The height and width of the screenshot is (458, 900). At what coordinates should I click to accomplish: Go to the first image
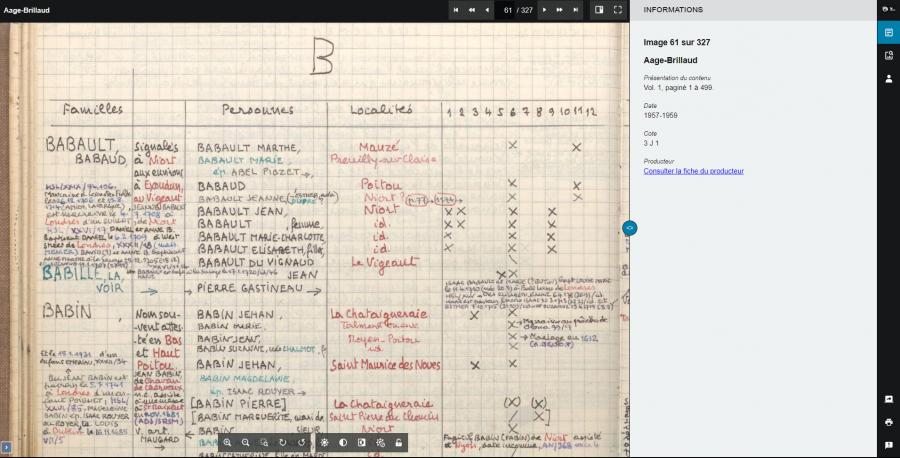(456, 10)
